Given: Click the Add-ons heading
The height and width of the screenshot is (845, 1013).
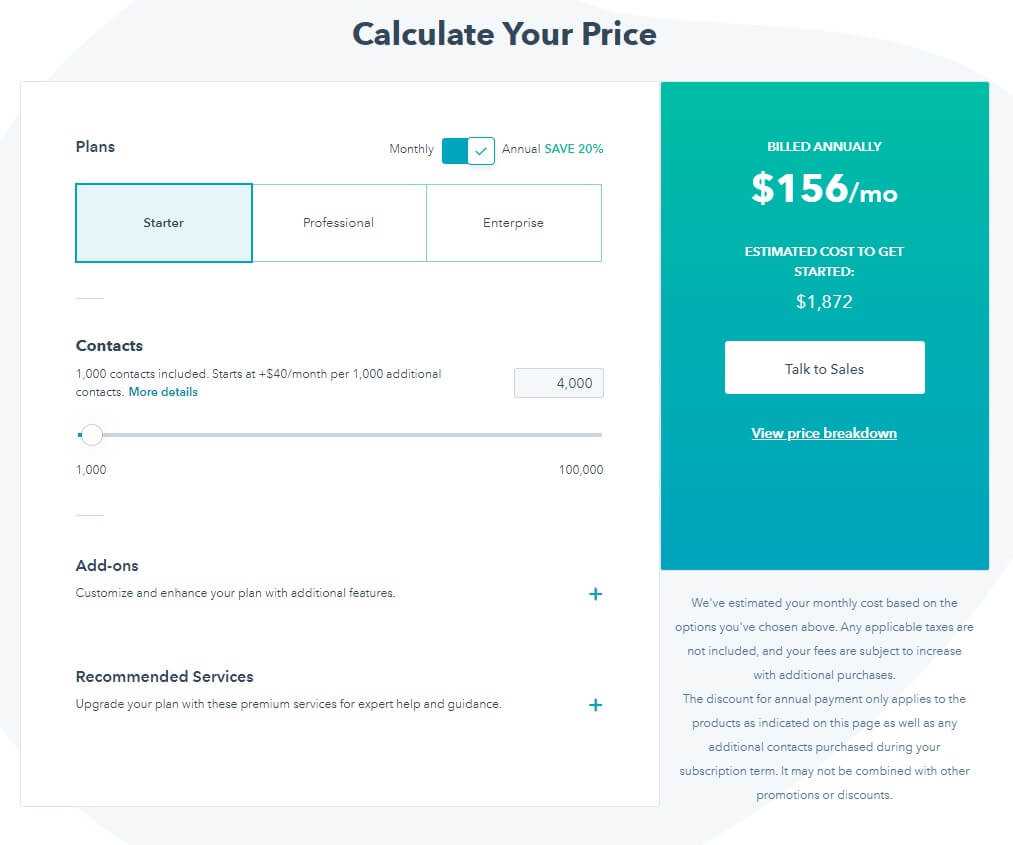Looking at the screenshot, I should pos(107,565).
